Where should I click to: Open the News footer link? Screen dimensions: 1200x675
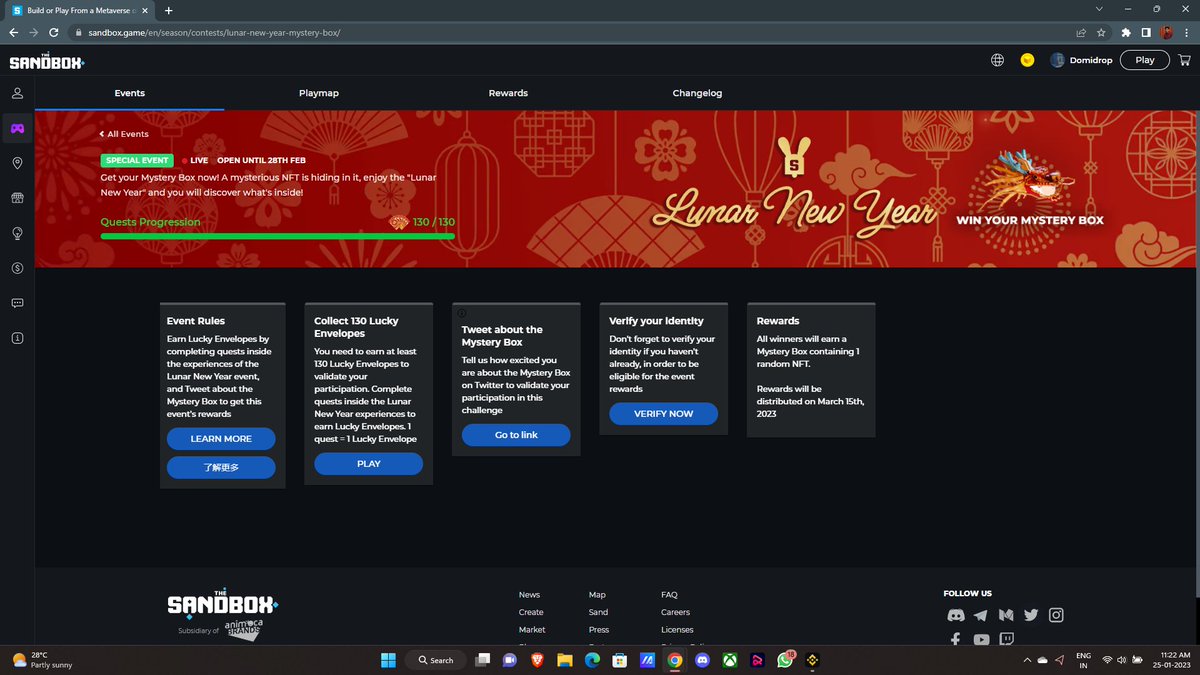pyautogui.click(x=529, y=595)
